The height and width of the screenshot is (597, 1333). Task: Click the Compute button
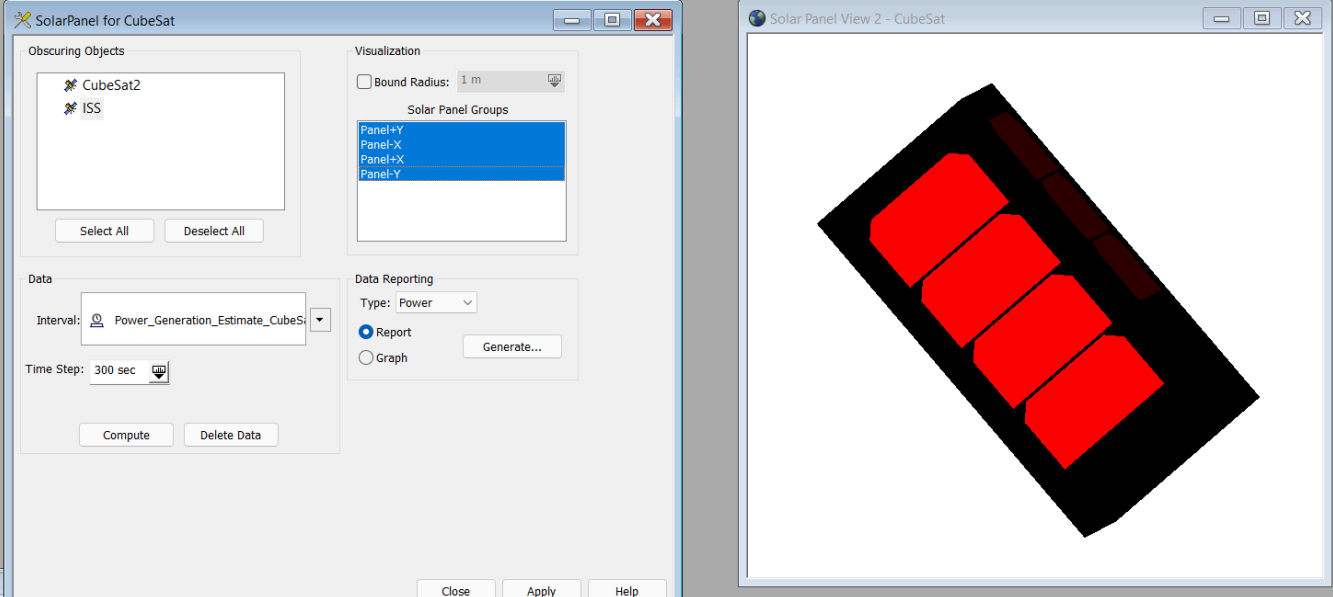click(126, 435)
